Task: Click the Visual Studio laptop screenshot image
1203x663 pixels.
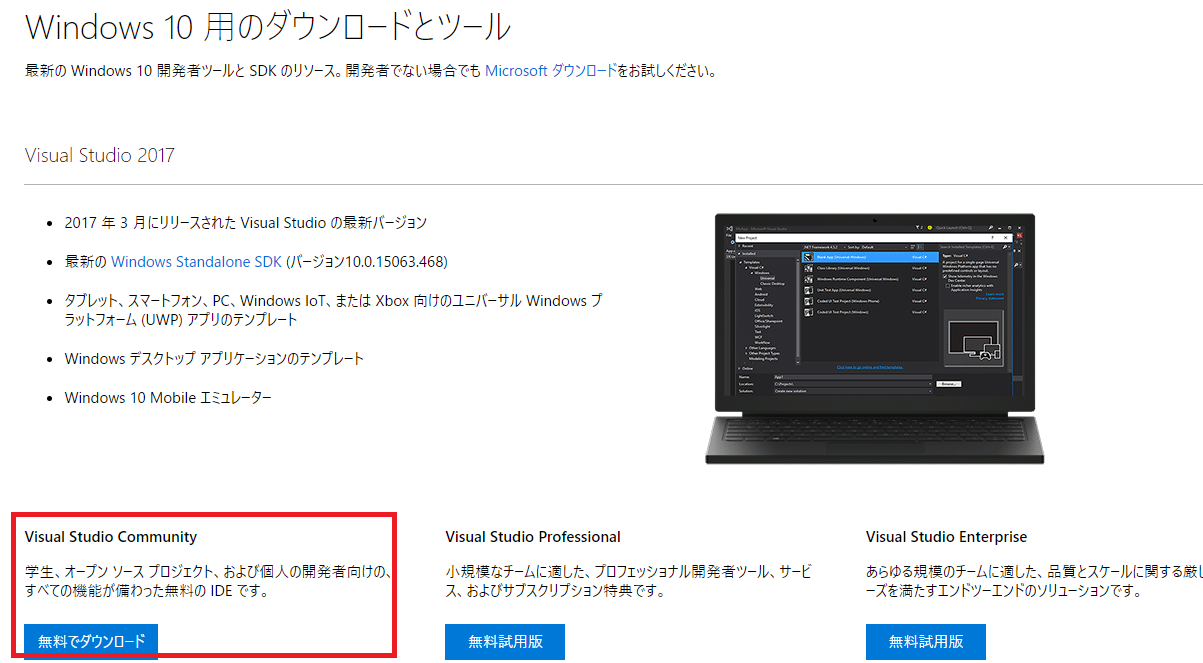Action: click(874, 338)
